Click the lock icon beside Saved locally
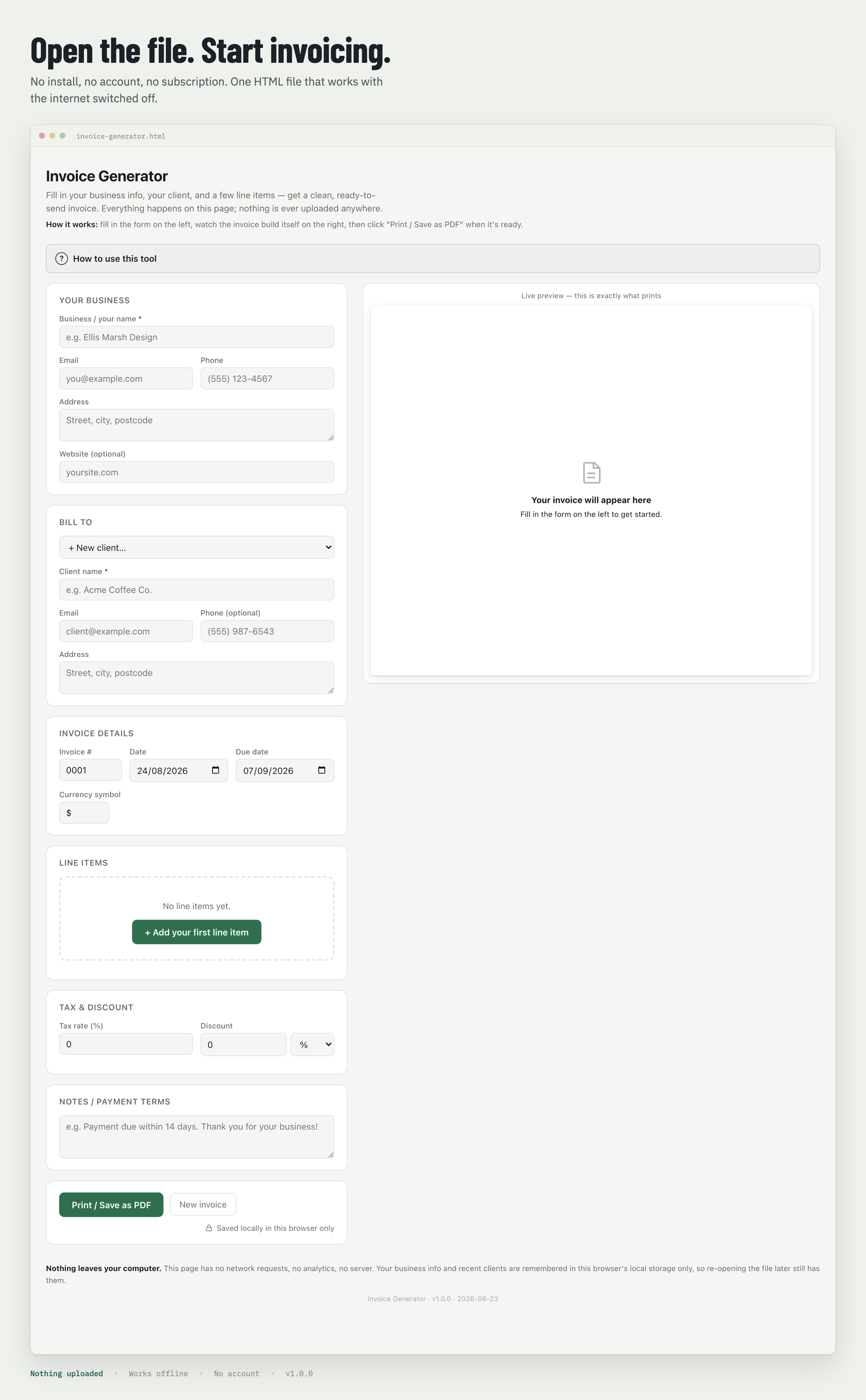Image resolution: width=866 pixels, height=1400 pixels. (209, 1228)
